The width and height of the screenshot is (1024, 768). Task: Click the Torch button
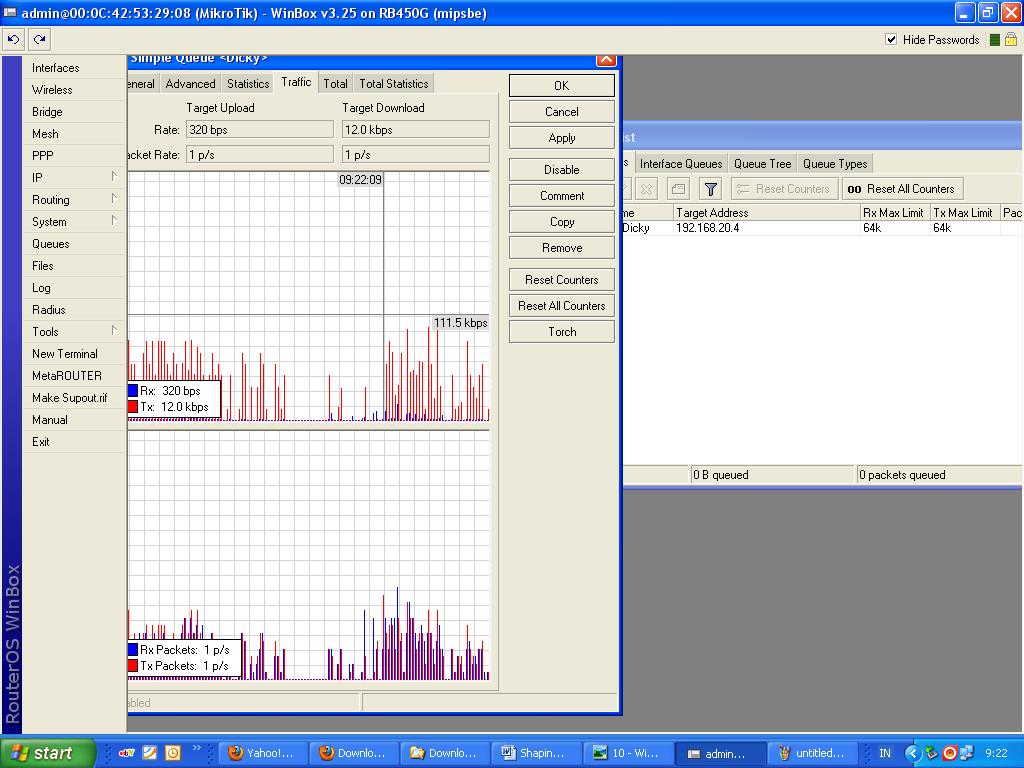click(x=562, y=332)
